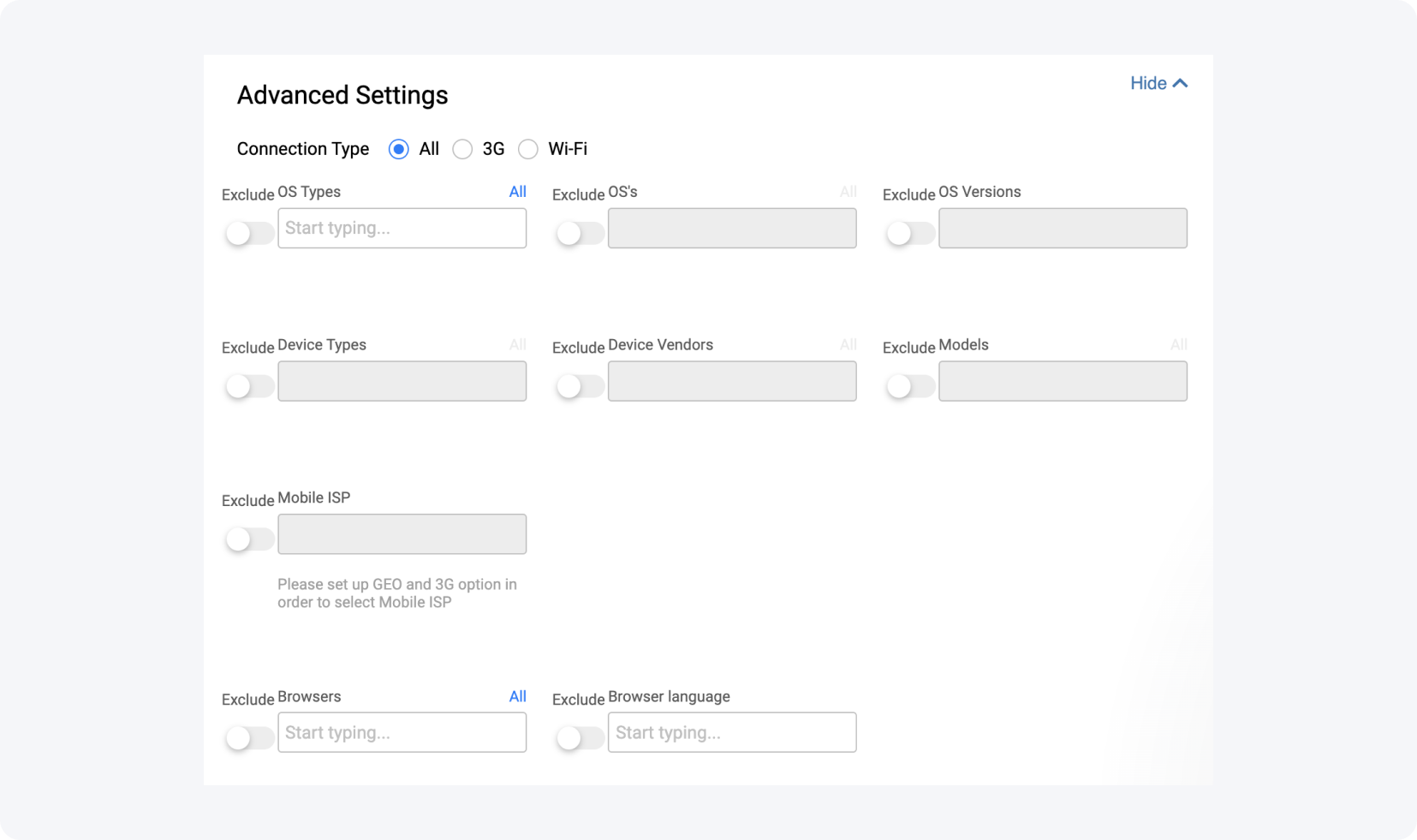Click the All link for OS Types
The height and width of the screenshot is (840, 1417).
click(x=517, y=192)
